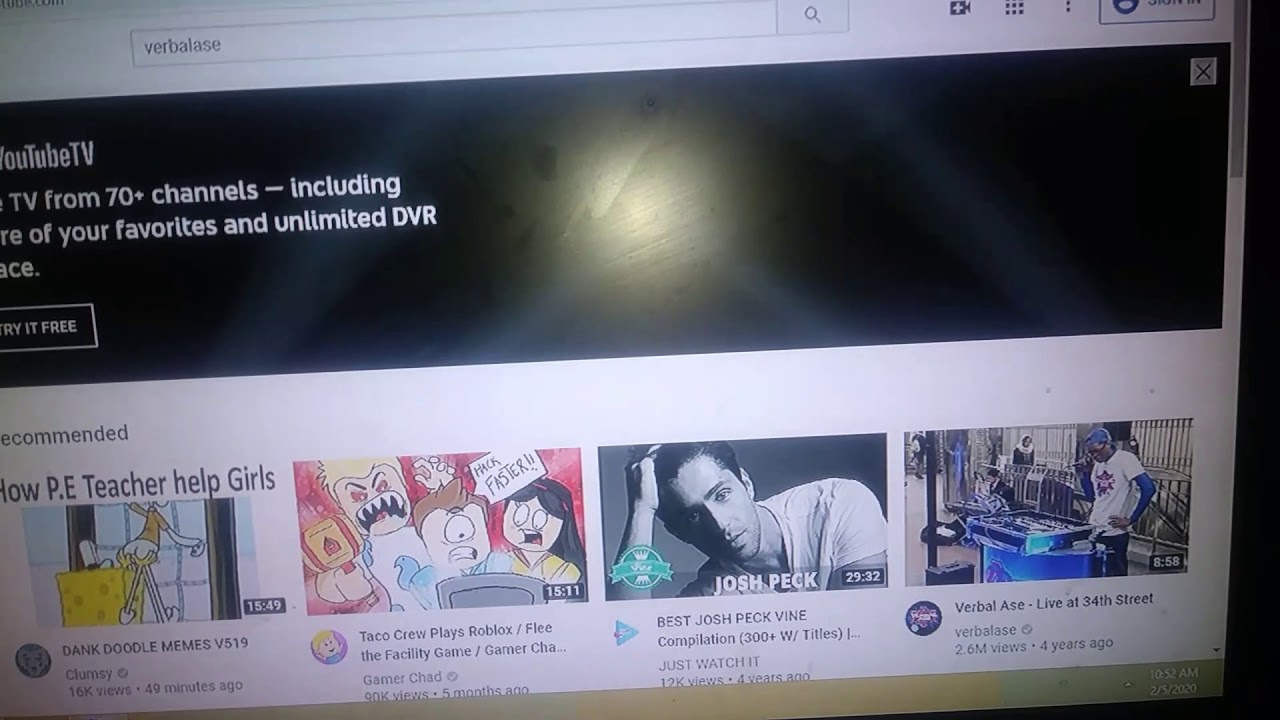Open the create video camera icon

tap(960, 7)
